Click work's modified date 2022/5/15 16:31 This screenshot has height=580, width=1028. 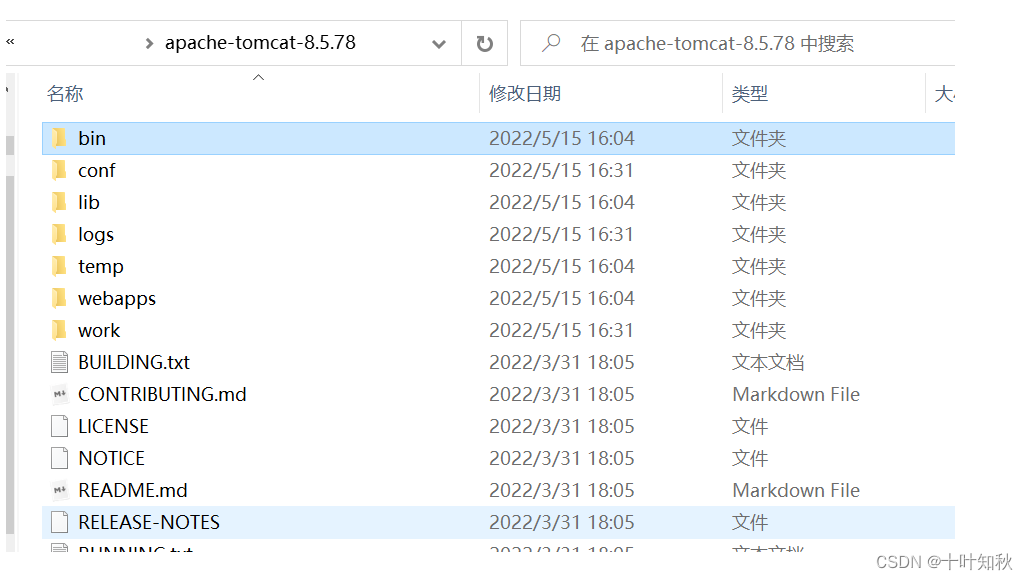(x=562, y=330)
